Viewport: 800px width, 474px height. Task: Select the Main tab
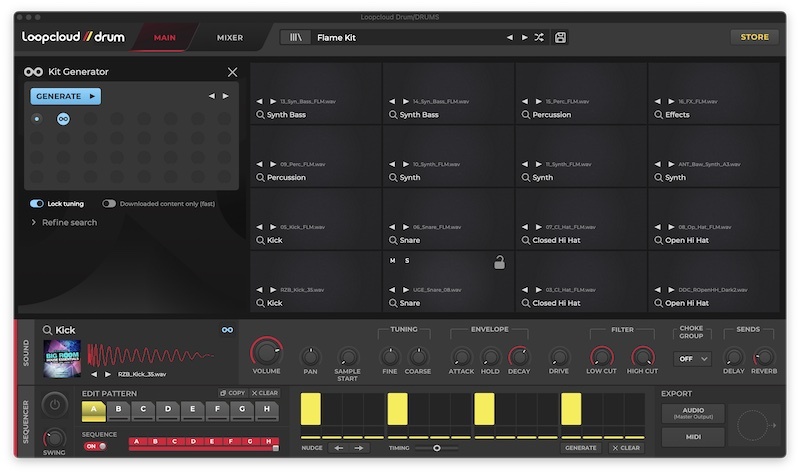pos(165,37)
